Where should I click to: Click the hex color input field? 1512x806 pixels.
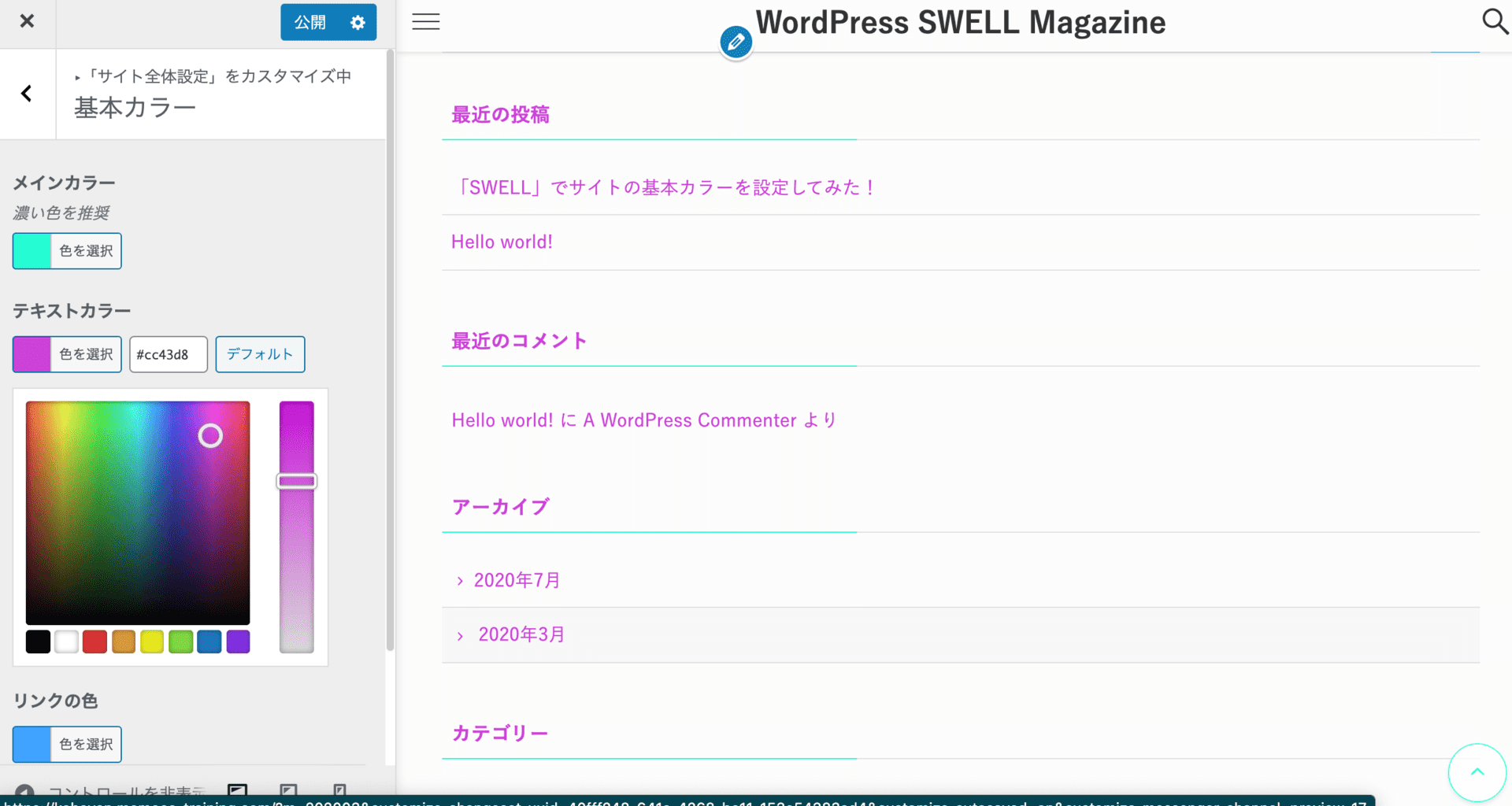tap(168, 354)
